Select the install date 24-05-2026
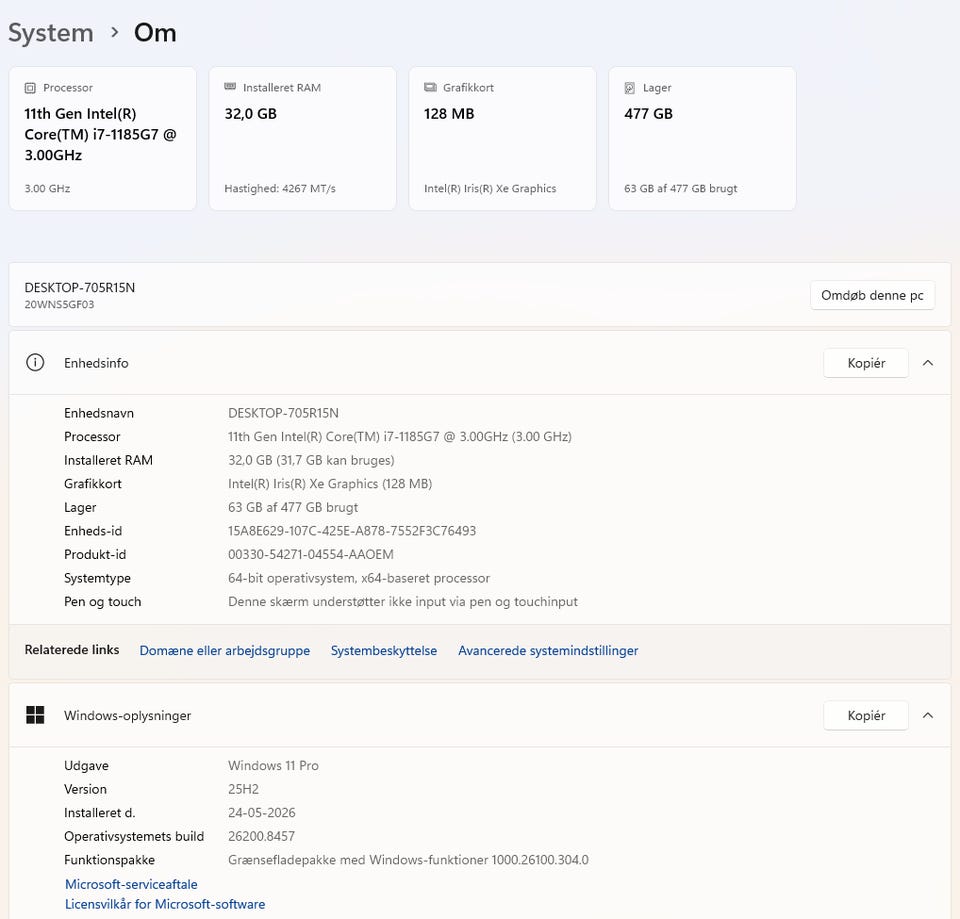 [261, 812]
